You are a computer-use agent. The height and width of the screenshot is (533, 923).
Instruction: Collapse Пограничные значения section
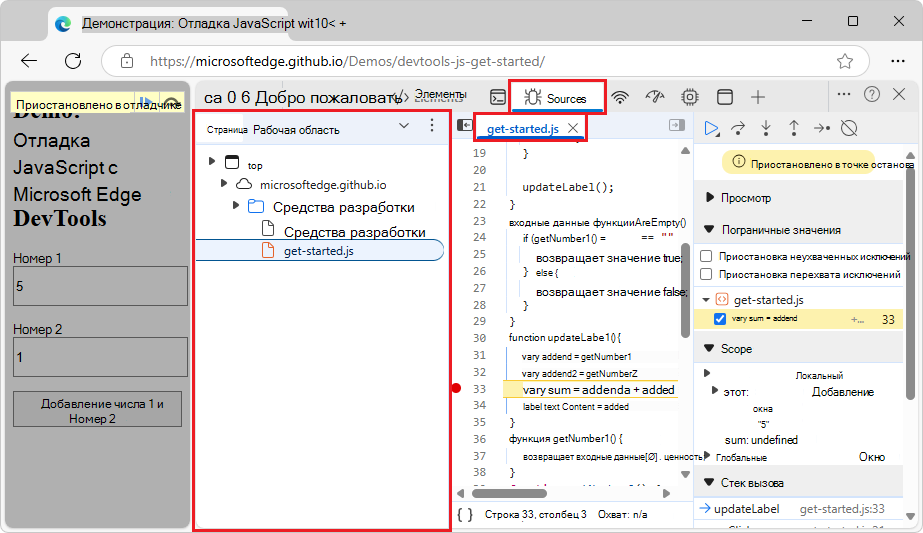pyautogui.click(x=709, y=229)
